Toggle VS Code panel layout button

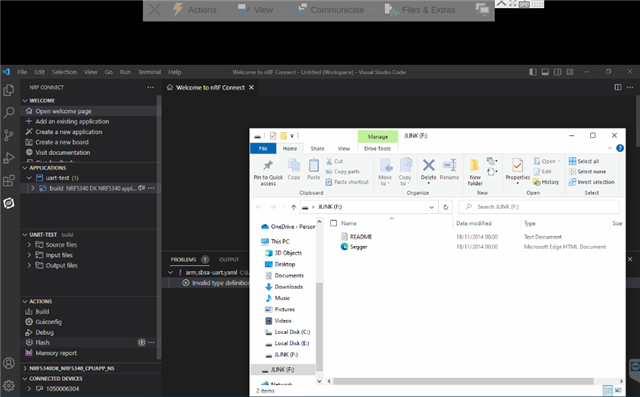click(x=545, y=72)
